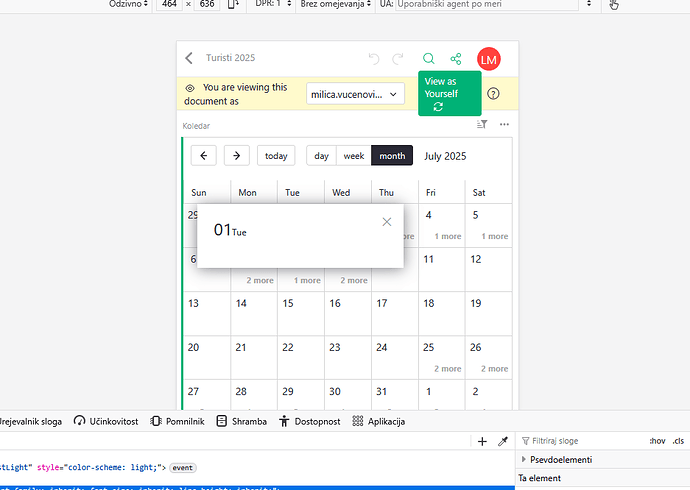Click 1 more link on July 4
The height and width of the screenshot is (490, 690).
[x=448, y=236]
